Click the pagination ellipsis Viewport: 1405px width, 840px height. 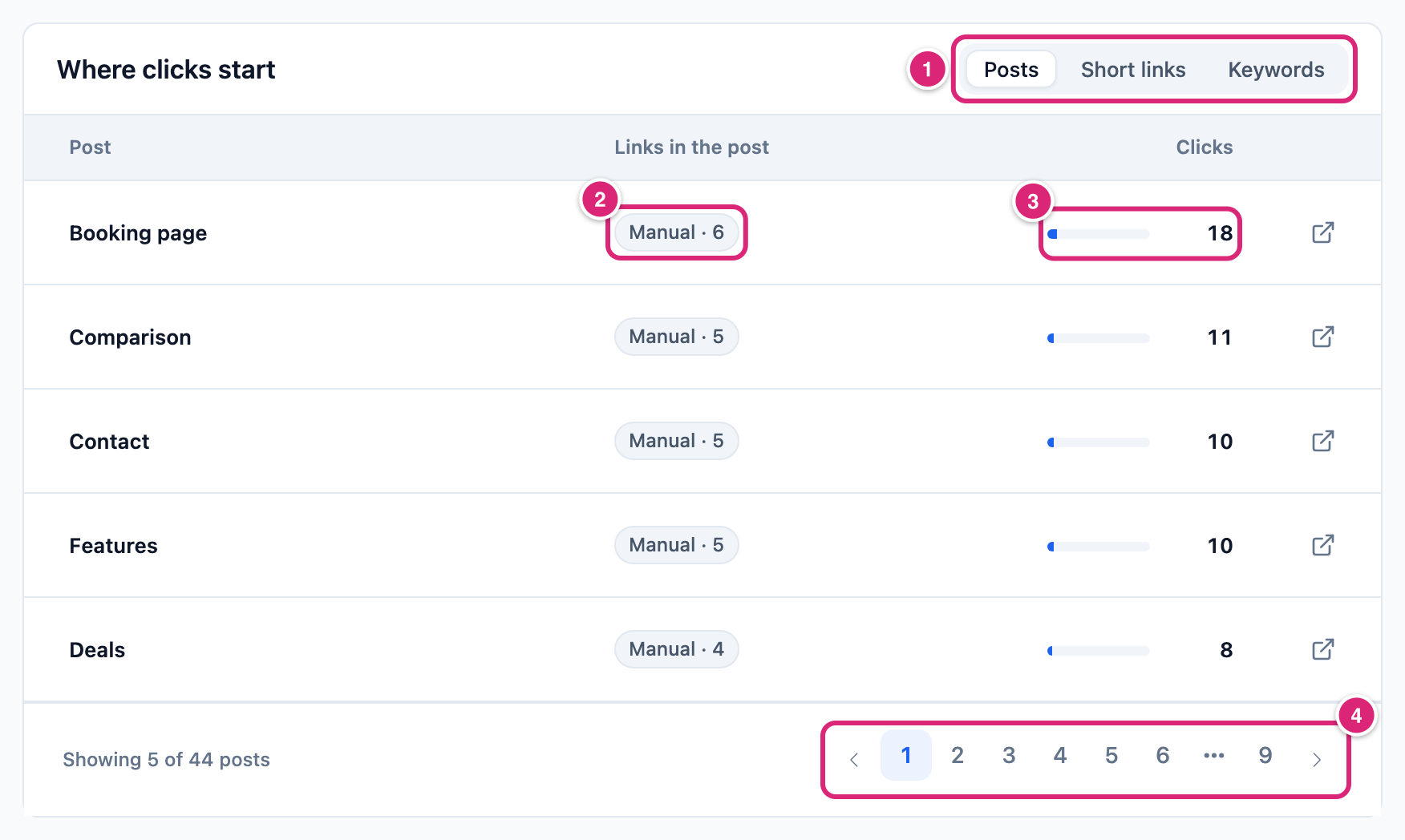tap(1213, 755)
